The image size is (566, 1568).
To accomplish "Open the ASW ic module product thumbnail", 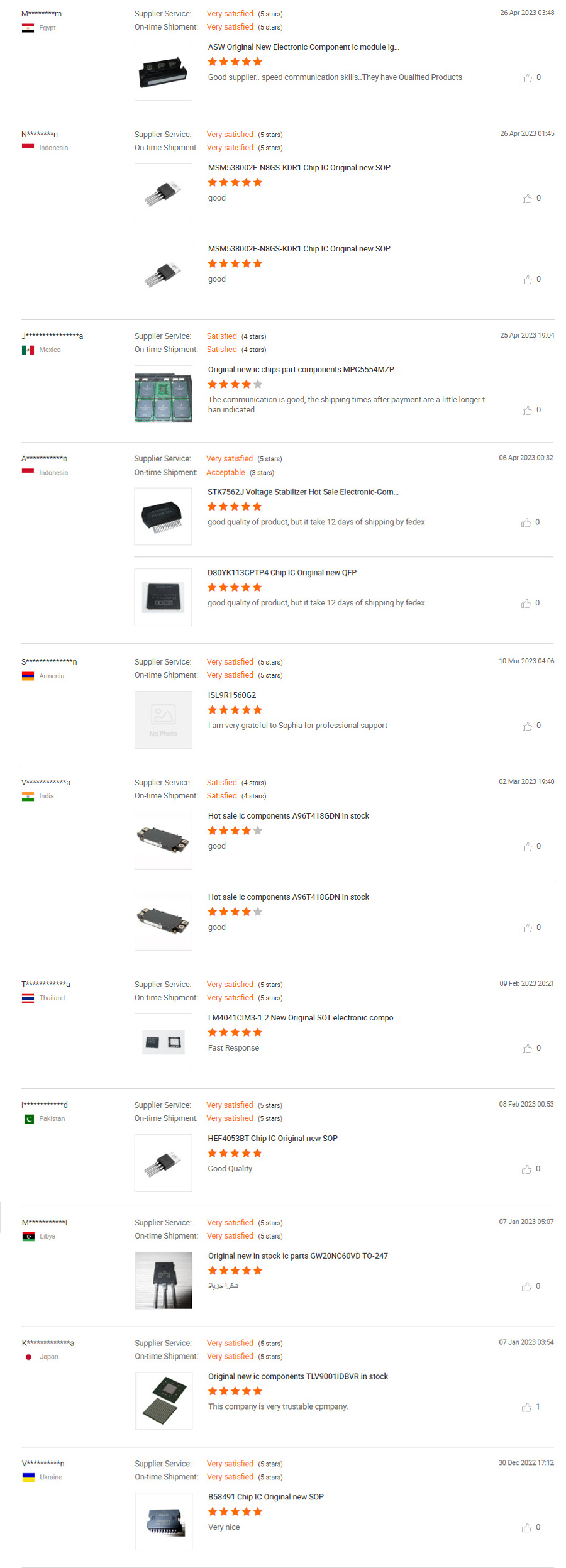I will [163, 72].
